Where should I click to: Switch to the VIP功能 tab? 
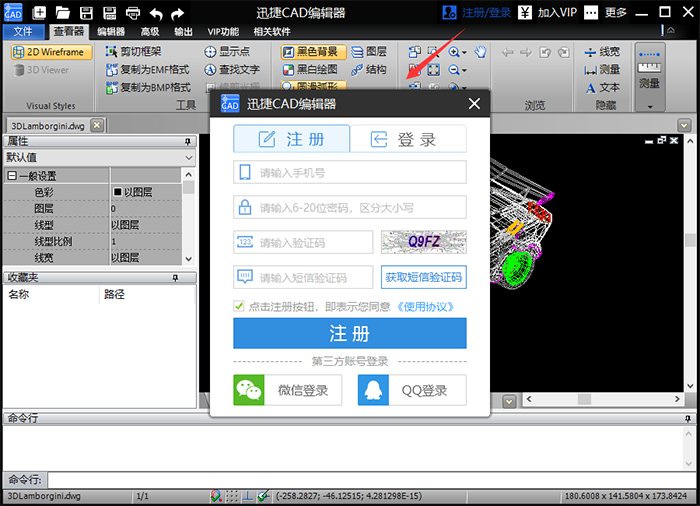pos(223,31)
